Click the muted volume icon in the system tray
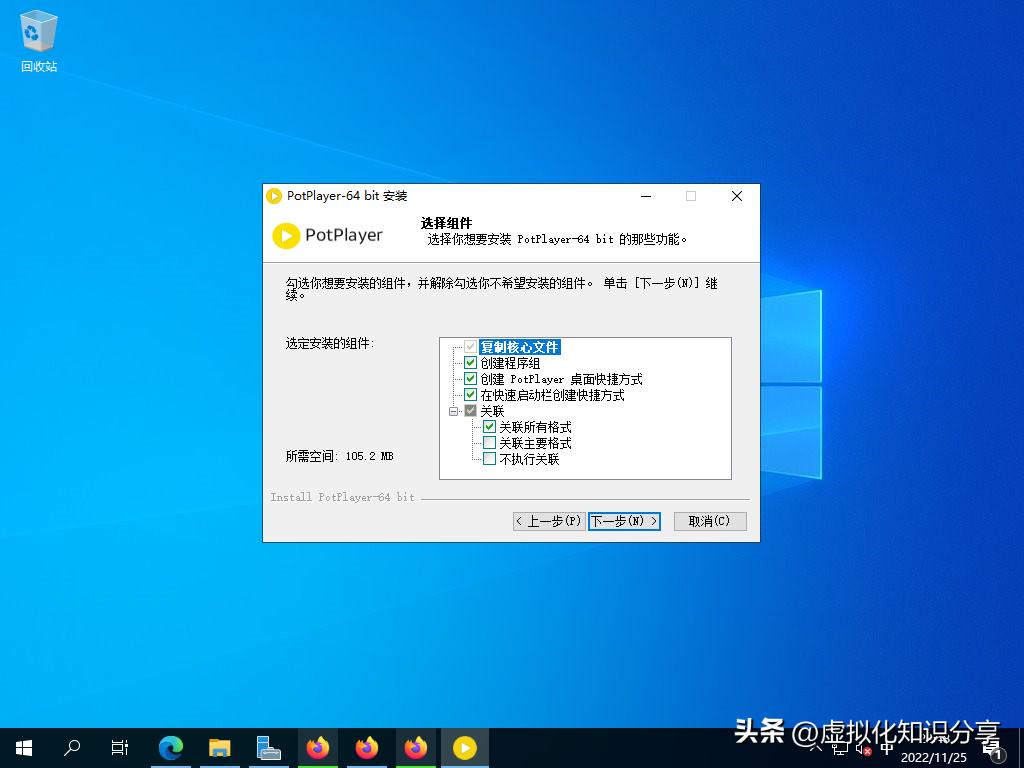This screenshot has width=1024, height=768. click(865, 749)
